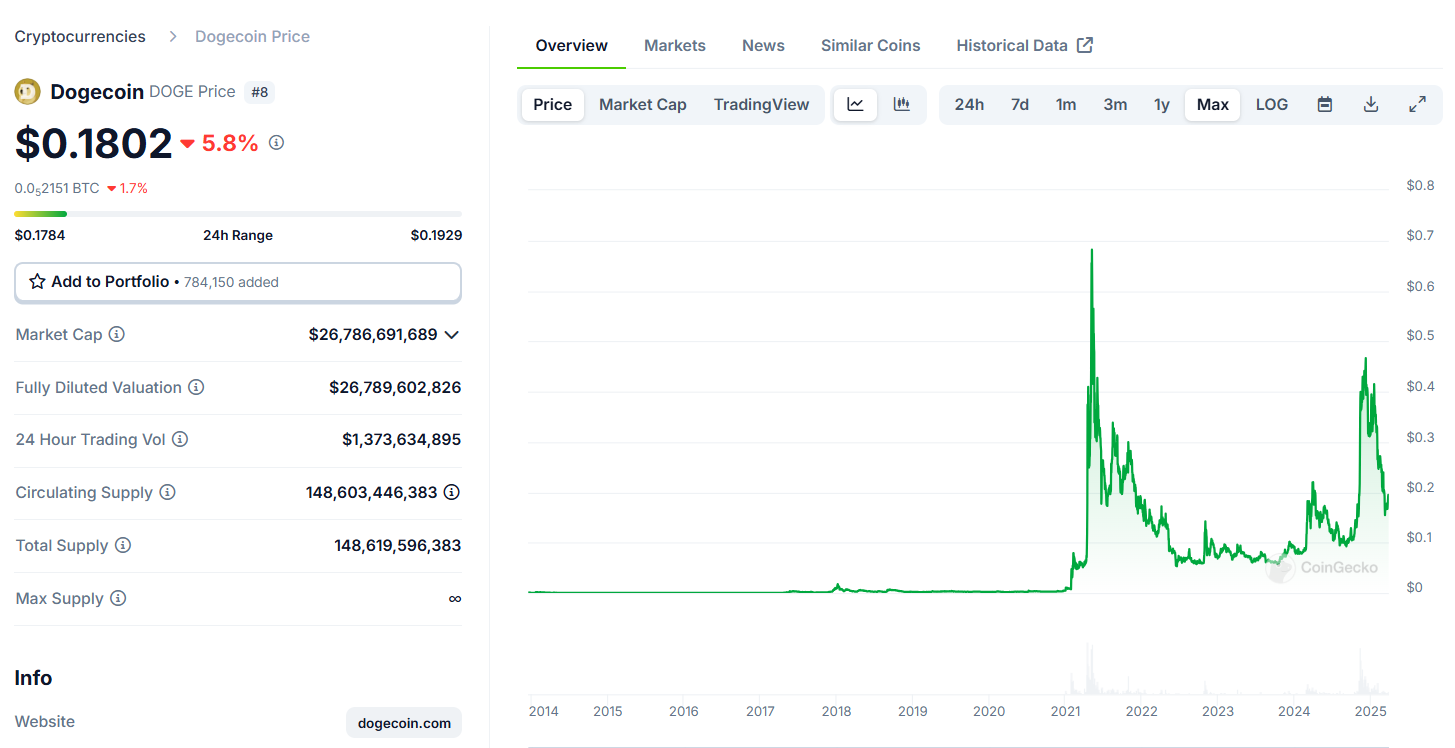The image size is (1455, 748).
Task: Open Market Cap info tooltip icon
Action: point(117,334)
